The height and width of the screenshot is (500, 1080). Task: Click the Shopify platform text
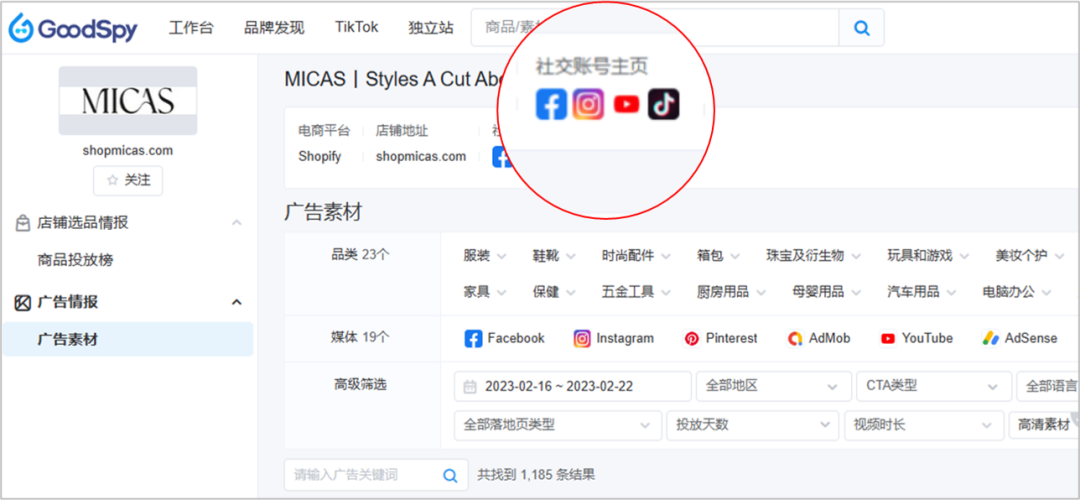pyautogui.click(x=320, y=157)
